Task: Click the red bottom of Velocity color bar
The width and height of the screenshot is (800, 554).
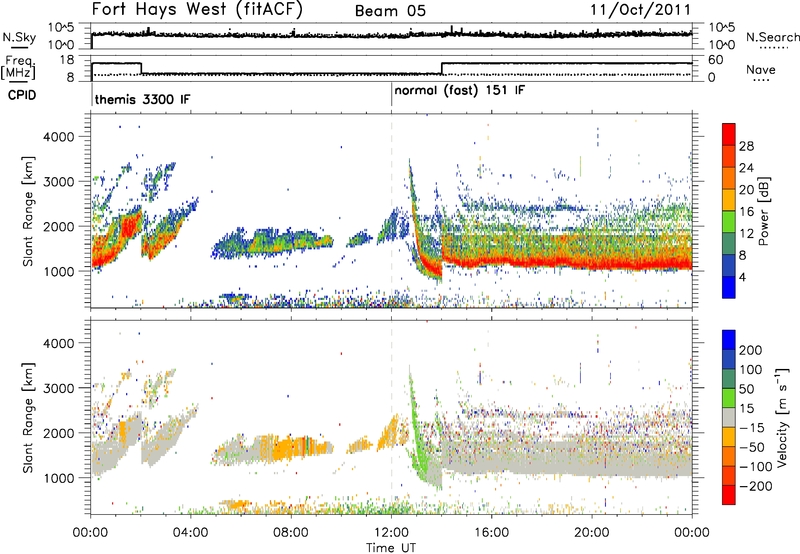Action: coord(729,495)
